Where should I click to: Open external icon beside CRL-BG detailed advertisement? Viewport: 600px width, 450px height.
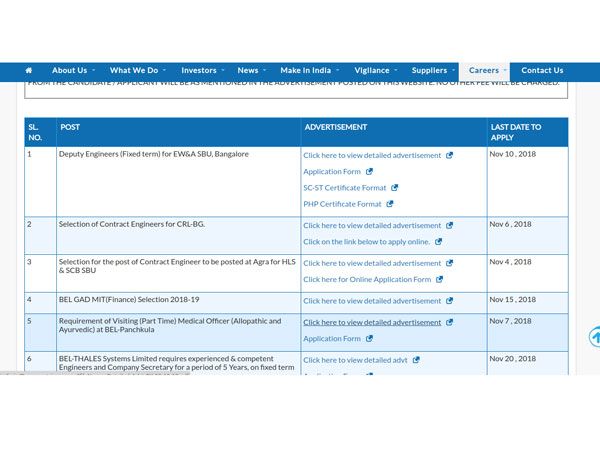(x=450, y=225)
